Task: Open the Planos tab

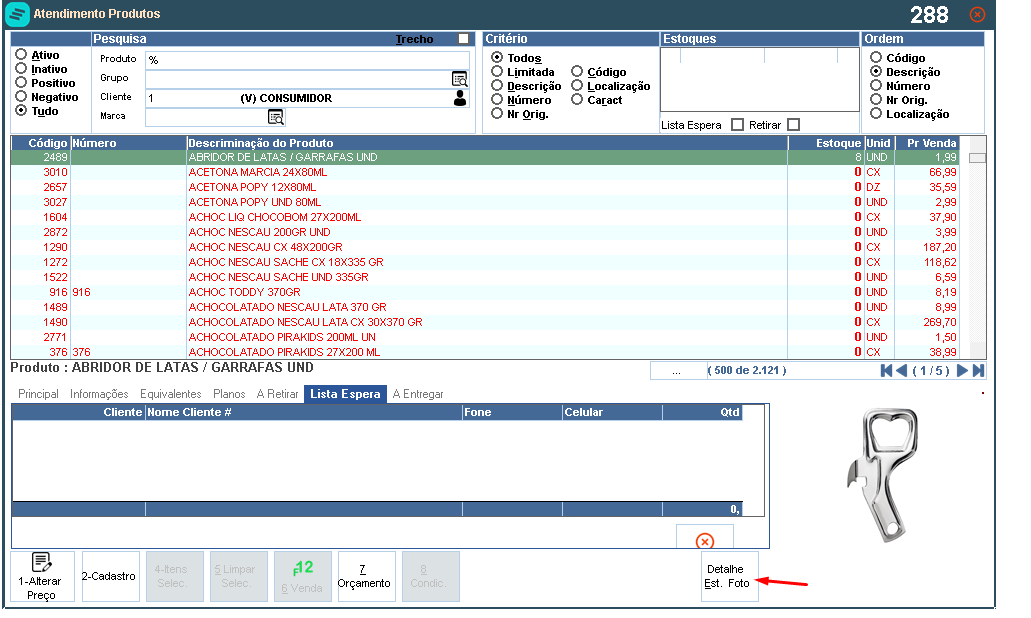Action: 229,394
